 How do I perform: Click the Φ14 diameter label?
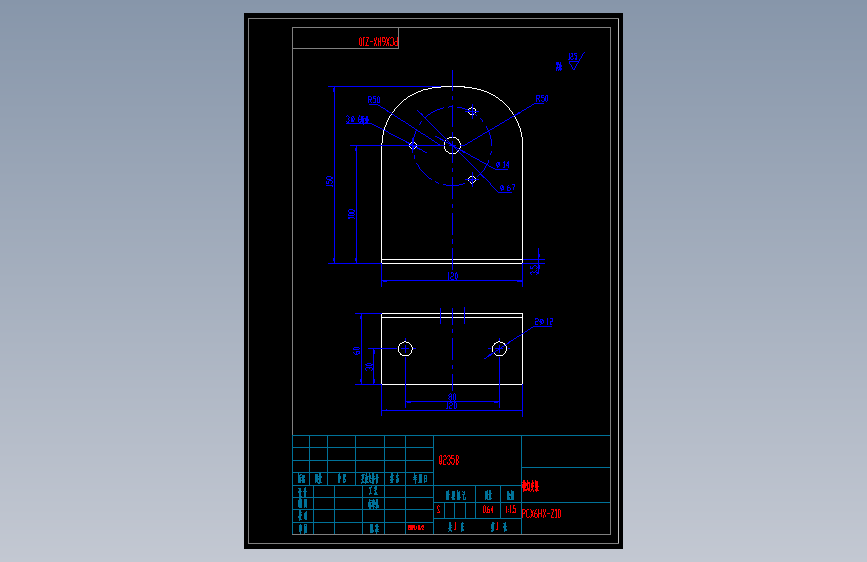[x=503, y=165]
